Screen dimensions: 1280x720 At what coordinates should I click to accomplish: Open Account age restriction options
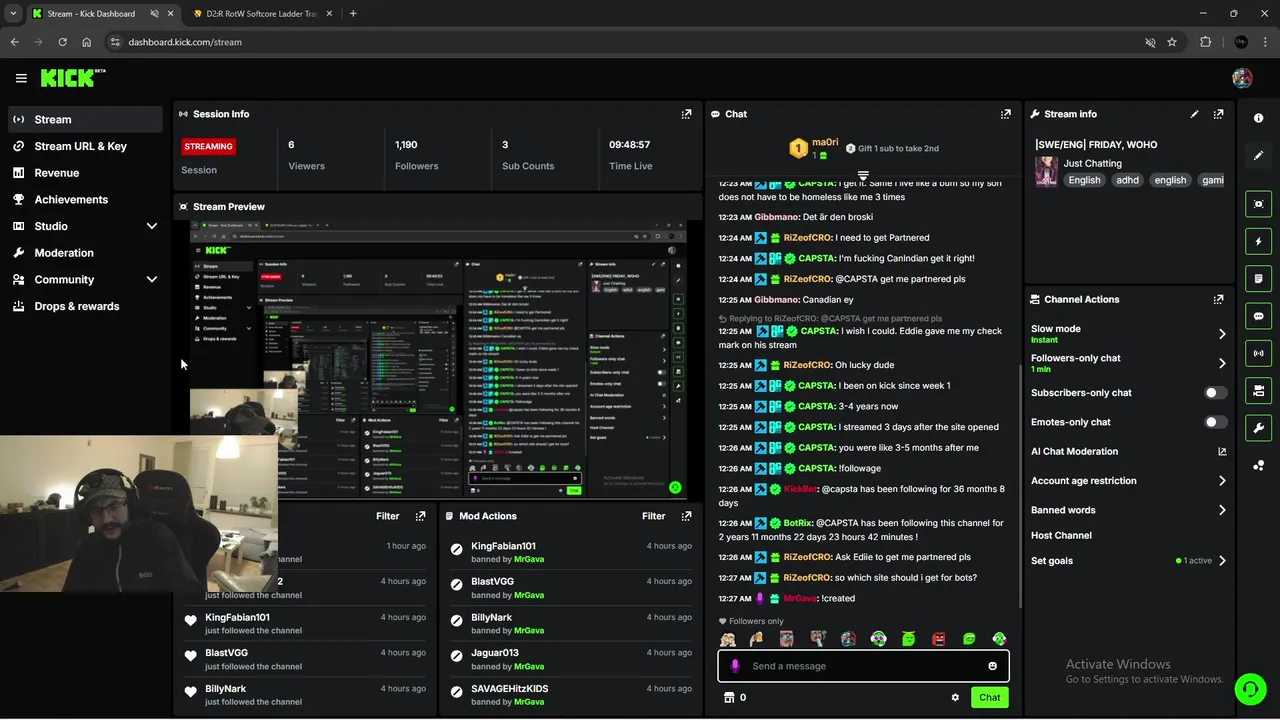tap(1128, 481)
